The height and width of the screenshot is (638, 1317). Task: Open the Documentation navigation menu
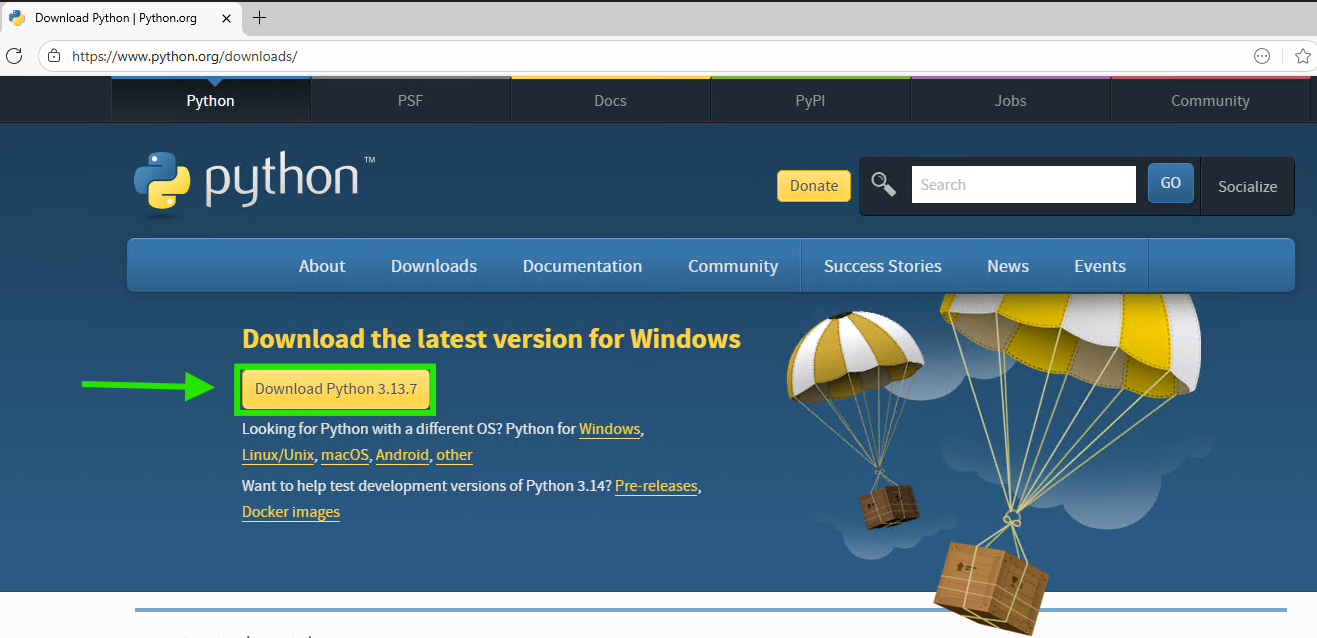582,266
